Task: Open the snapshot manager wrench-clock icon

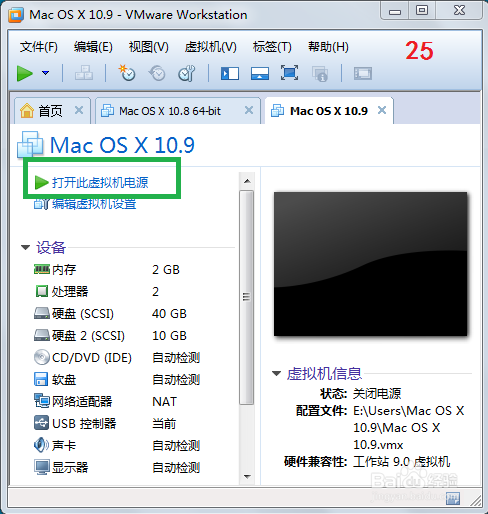Action: (187, 73)
